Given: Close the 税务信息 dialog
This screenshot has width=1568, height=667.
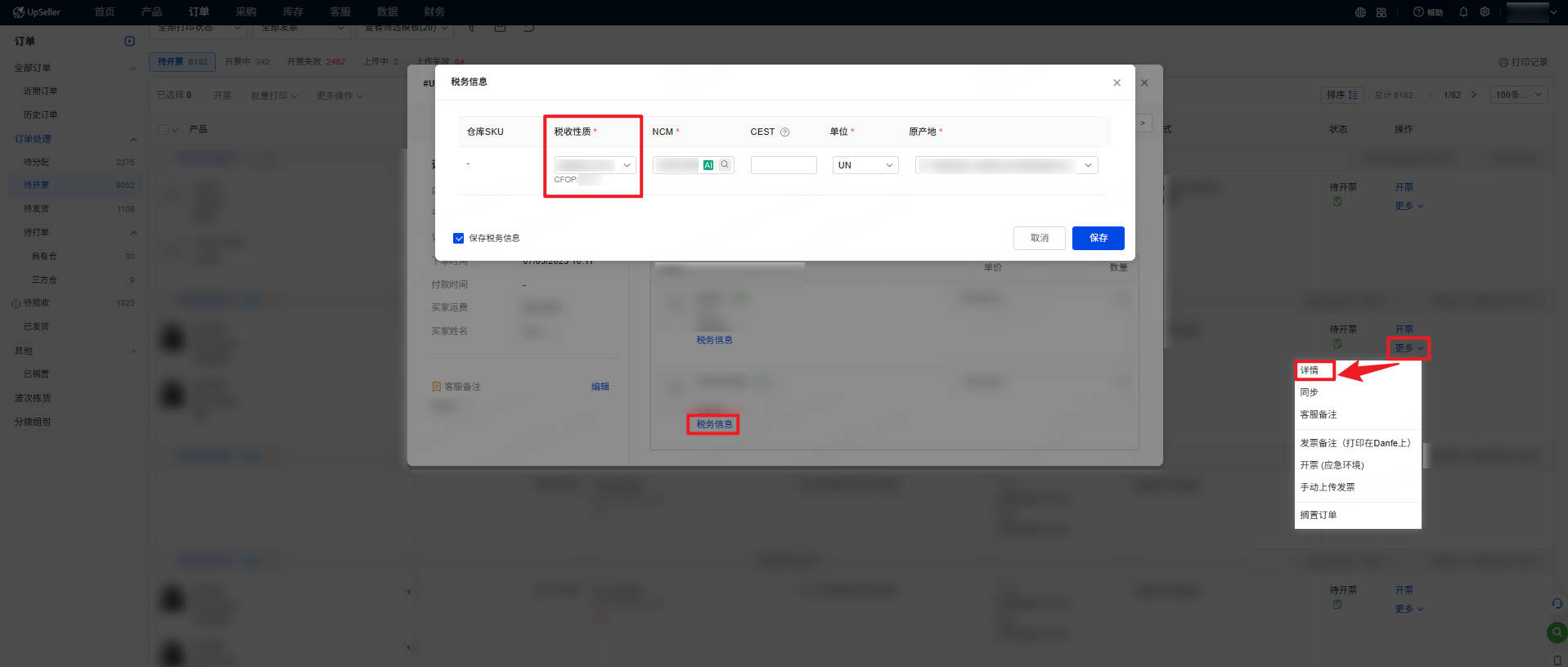Looking at the screenshot, I should [1116, 83].
